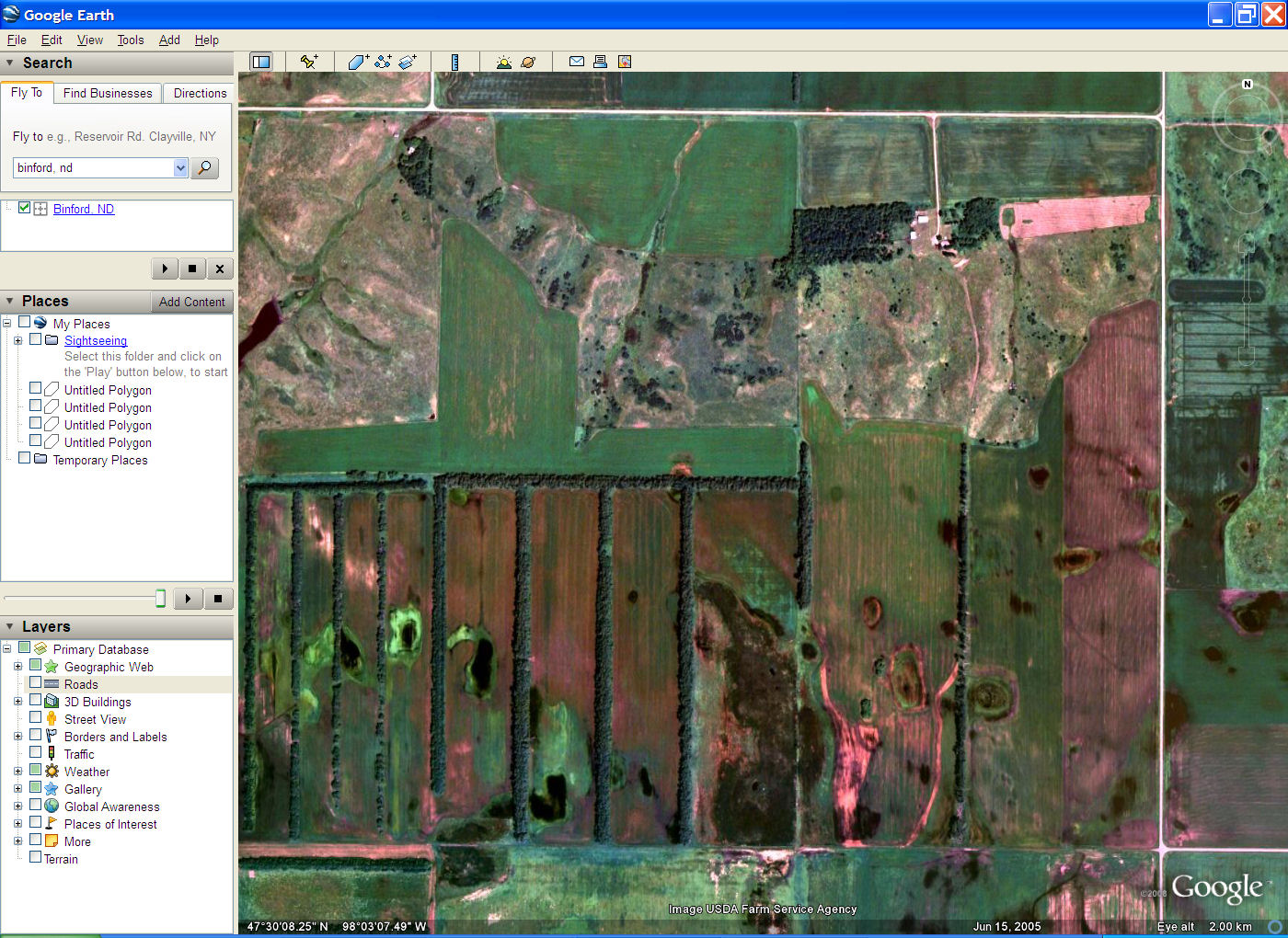This screenshot has height=938, width=1288.
Task: Collapse the Places panel
Action: click(x=10, y=301)
